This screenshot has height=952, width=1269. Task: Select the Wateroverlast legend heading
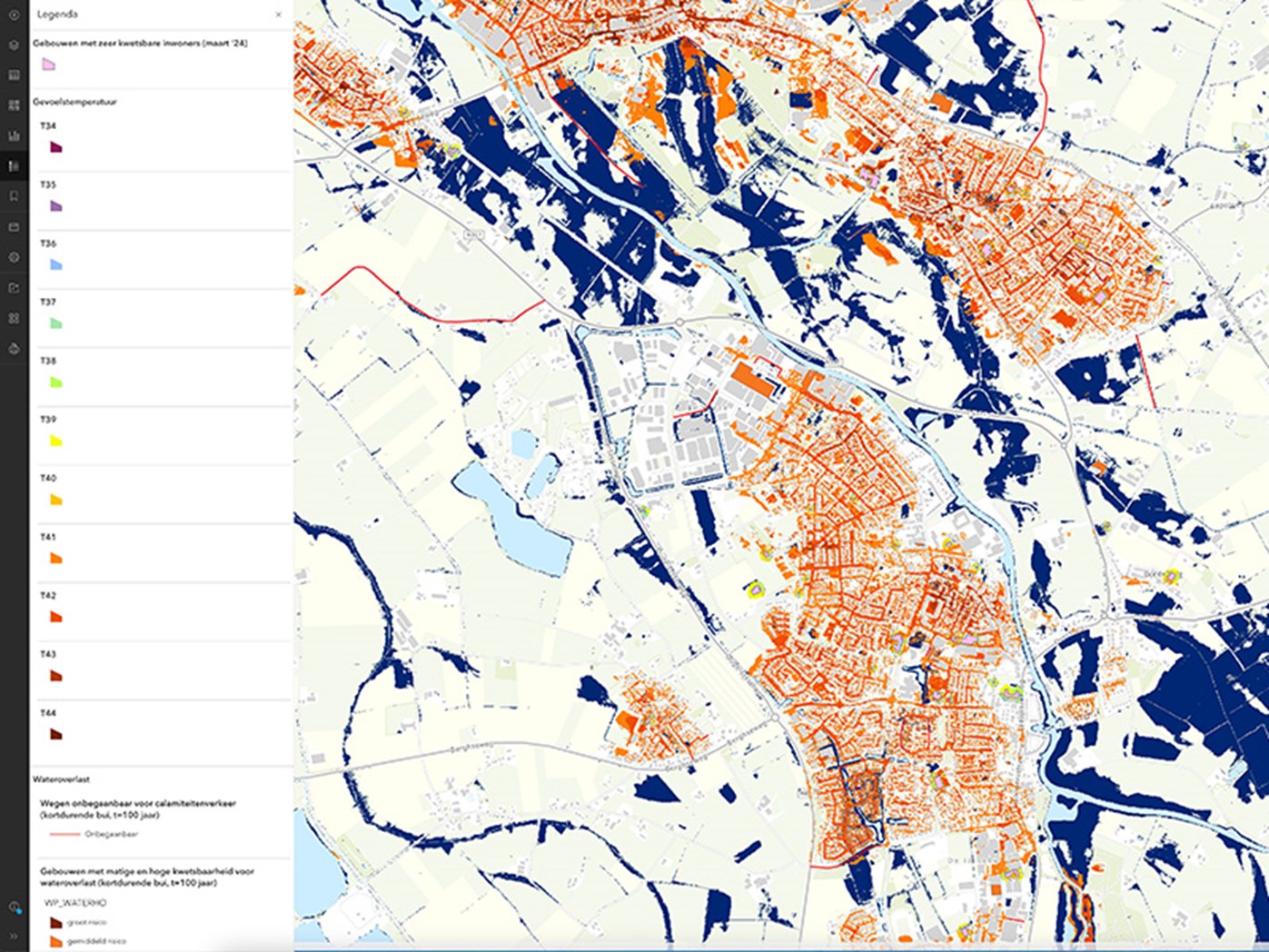click(61, 779)
